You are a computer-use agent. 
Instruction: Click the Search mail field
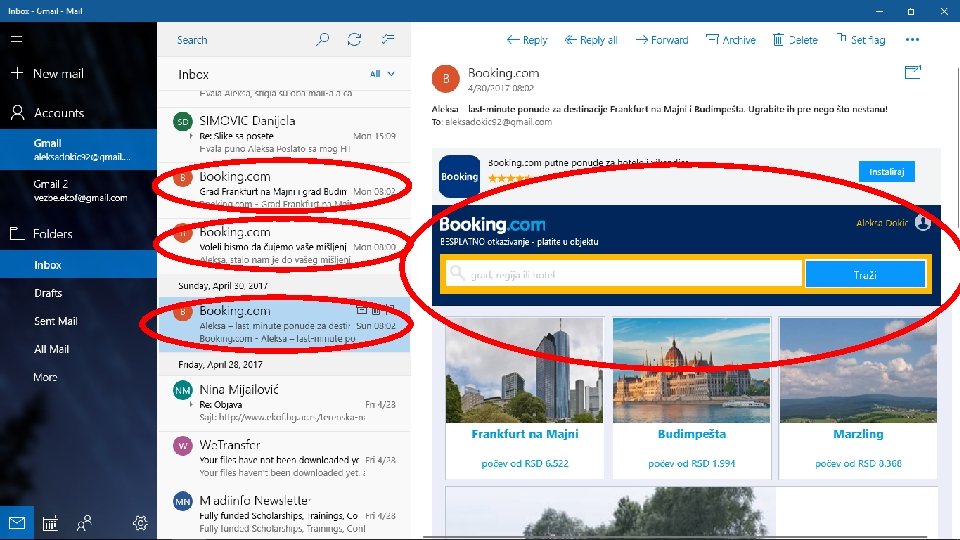239,40
